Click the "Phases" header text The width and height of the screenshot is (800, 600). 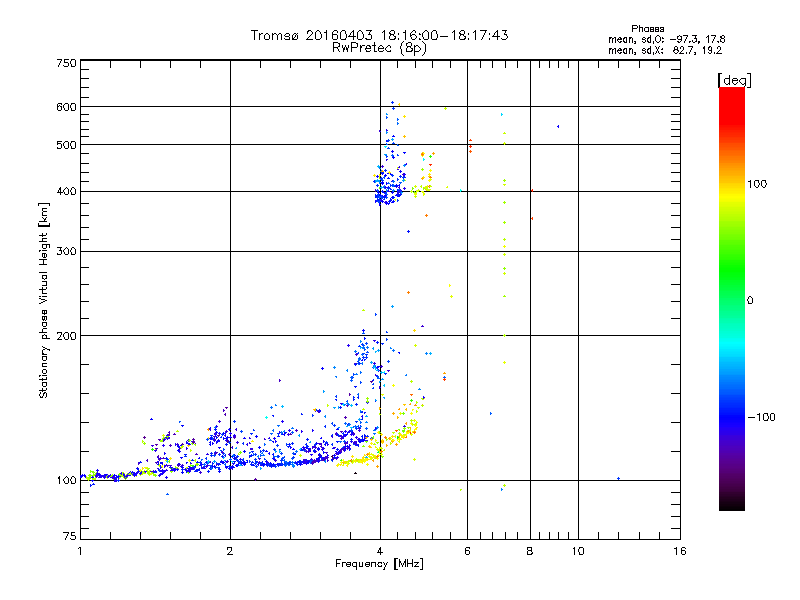coord(647,29)
